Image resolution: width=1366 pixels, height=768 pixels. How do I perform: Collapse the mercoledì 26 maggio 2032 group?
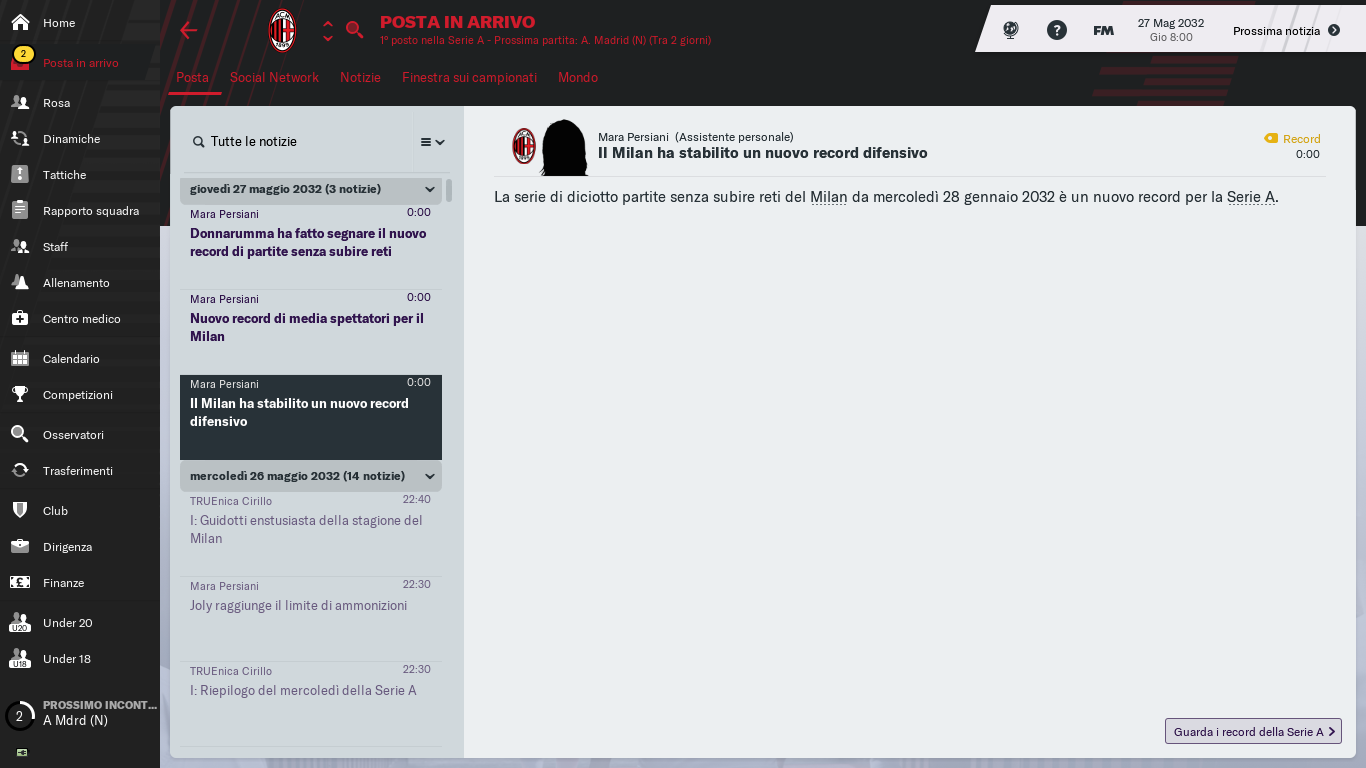pos(430,477)
